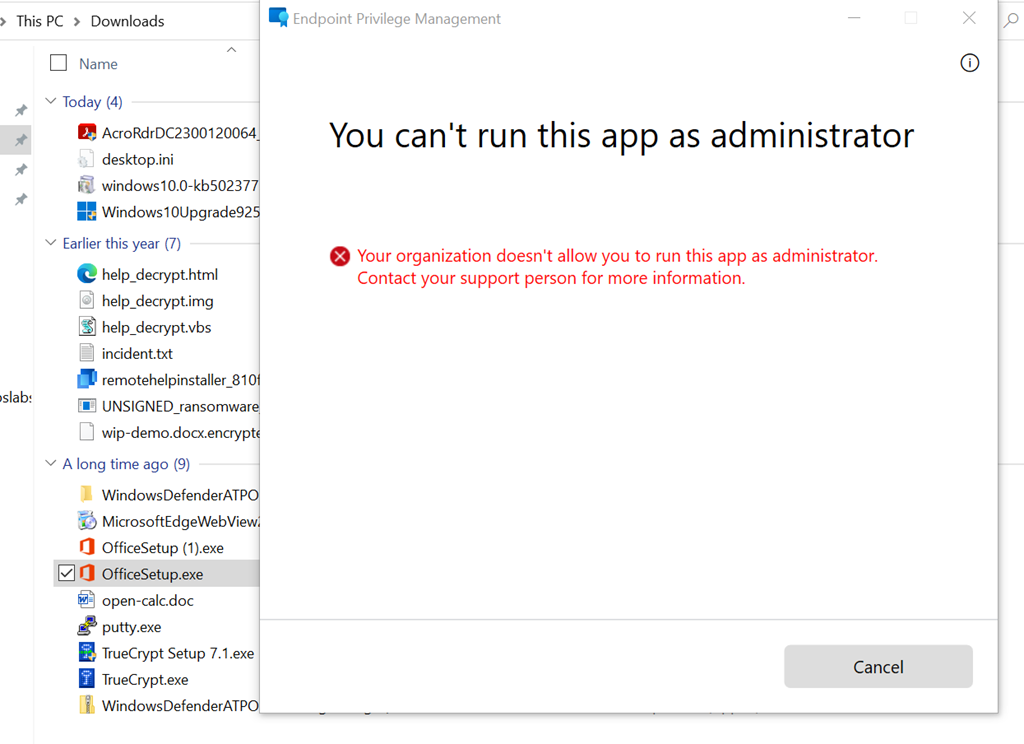Click the Windows10Upgrade installer icon
Image resolution: width=1024 pixels, height=744 pixels.
tap(86, 212)
